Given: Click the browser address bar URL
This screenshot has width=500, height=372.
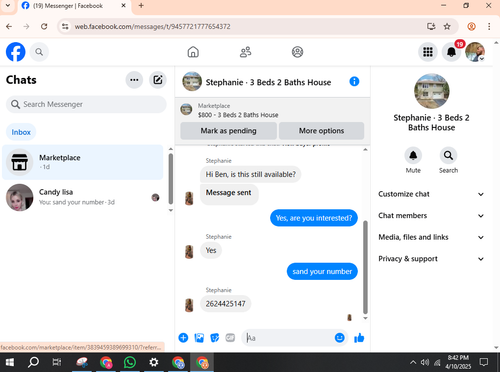Looking at the screenshot, I should tap(152, 26).
